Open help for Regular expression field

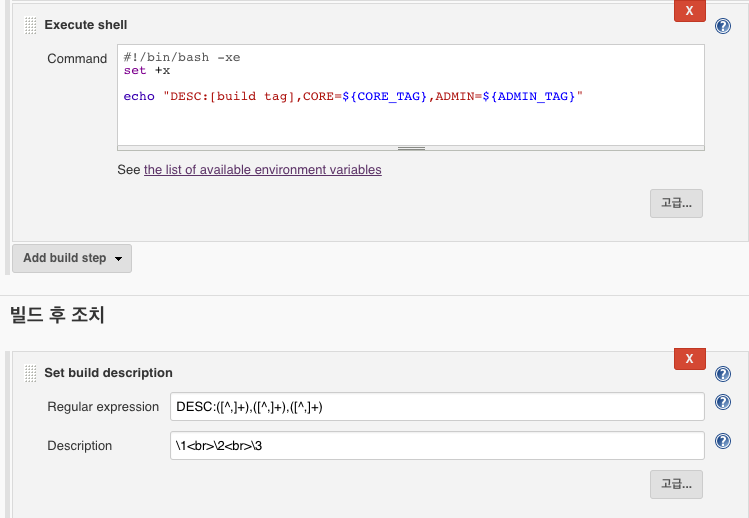(723, 402)
